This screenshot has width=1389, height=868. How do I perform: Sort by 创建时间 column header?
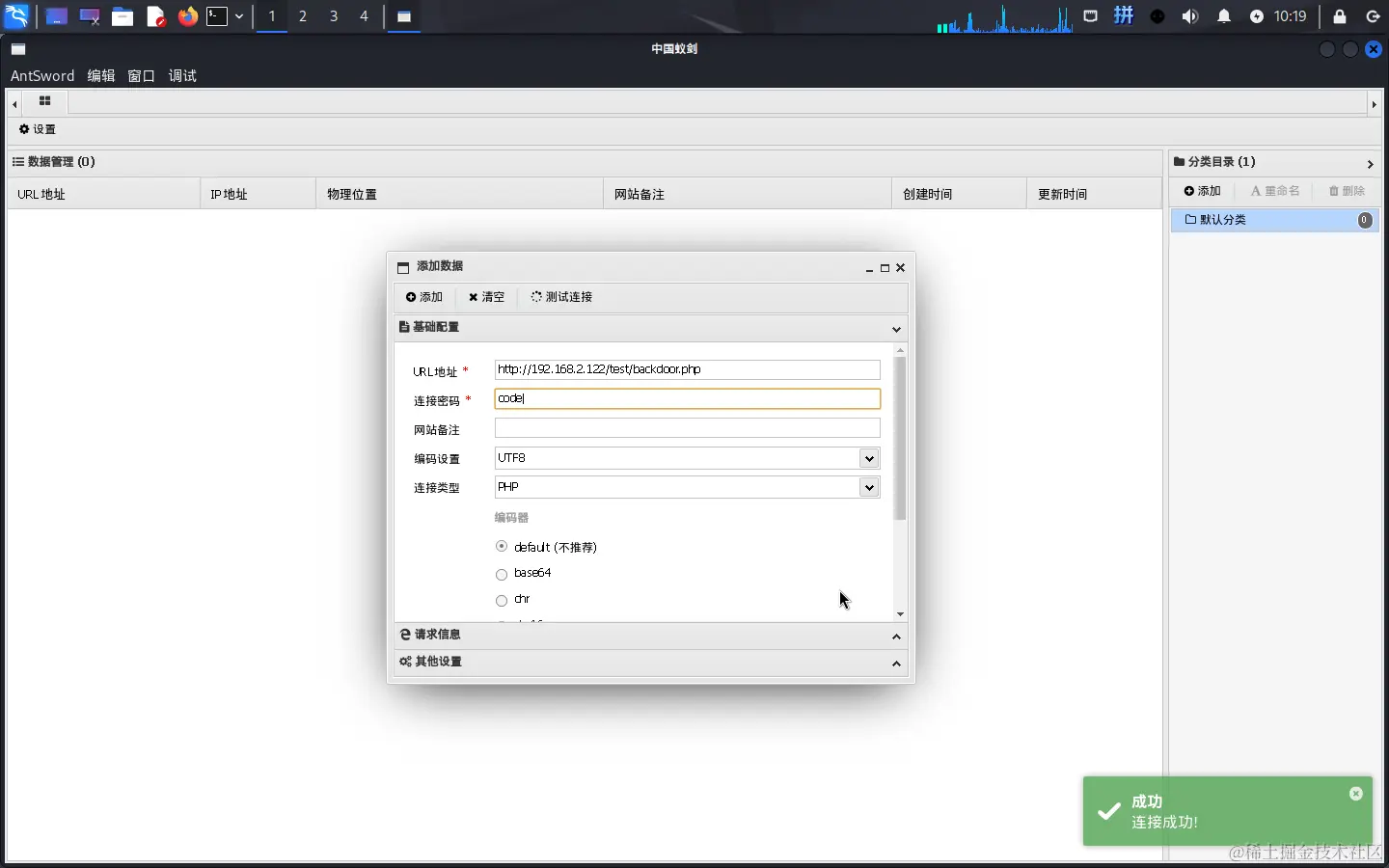(960, 194)
